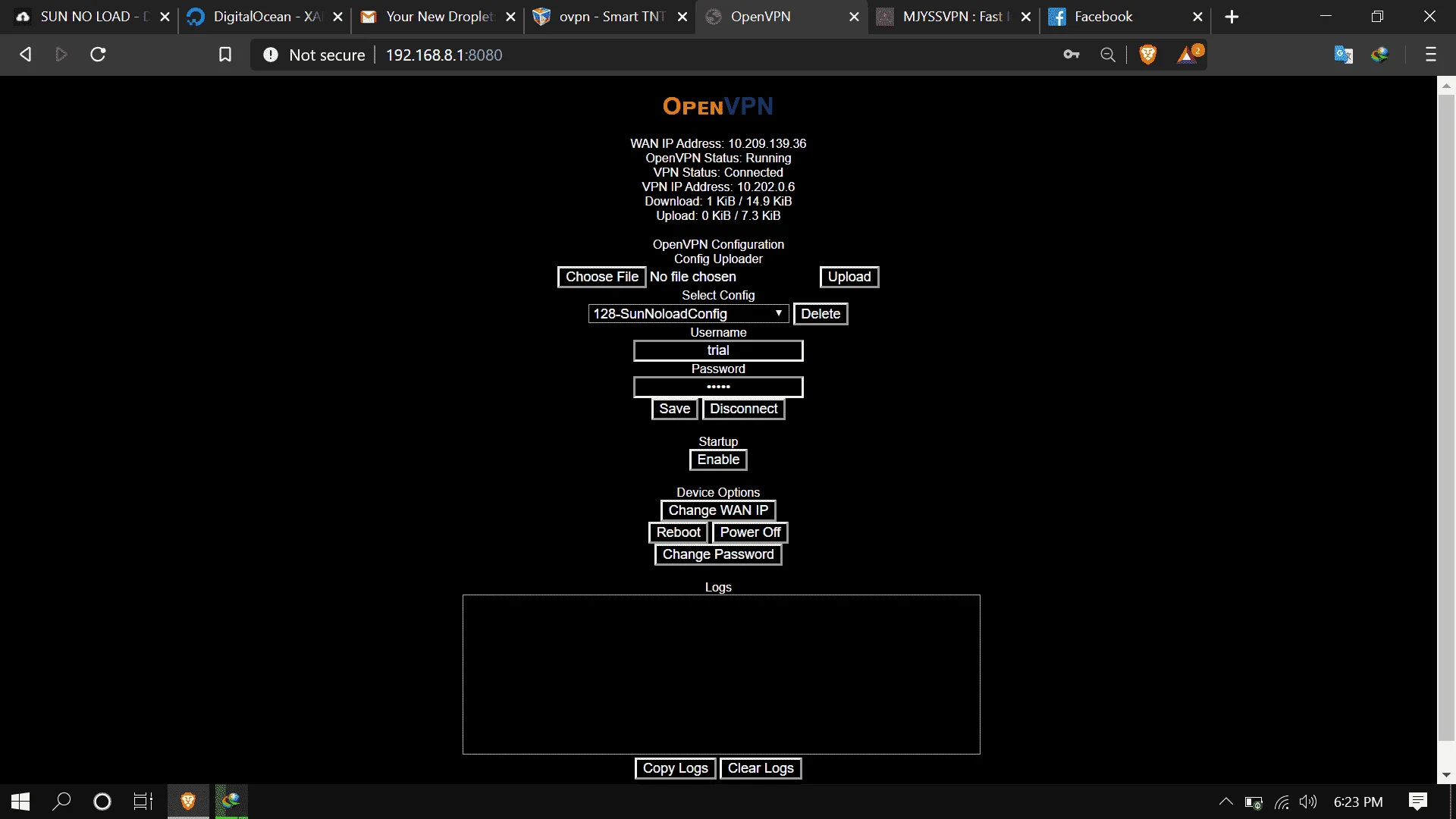Image resolution: width=1456 pixels, height=819 pixels.
Task: Click the browser forward arrow
Action: coord(61,55)
